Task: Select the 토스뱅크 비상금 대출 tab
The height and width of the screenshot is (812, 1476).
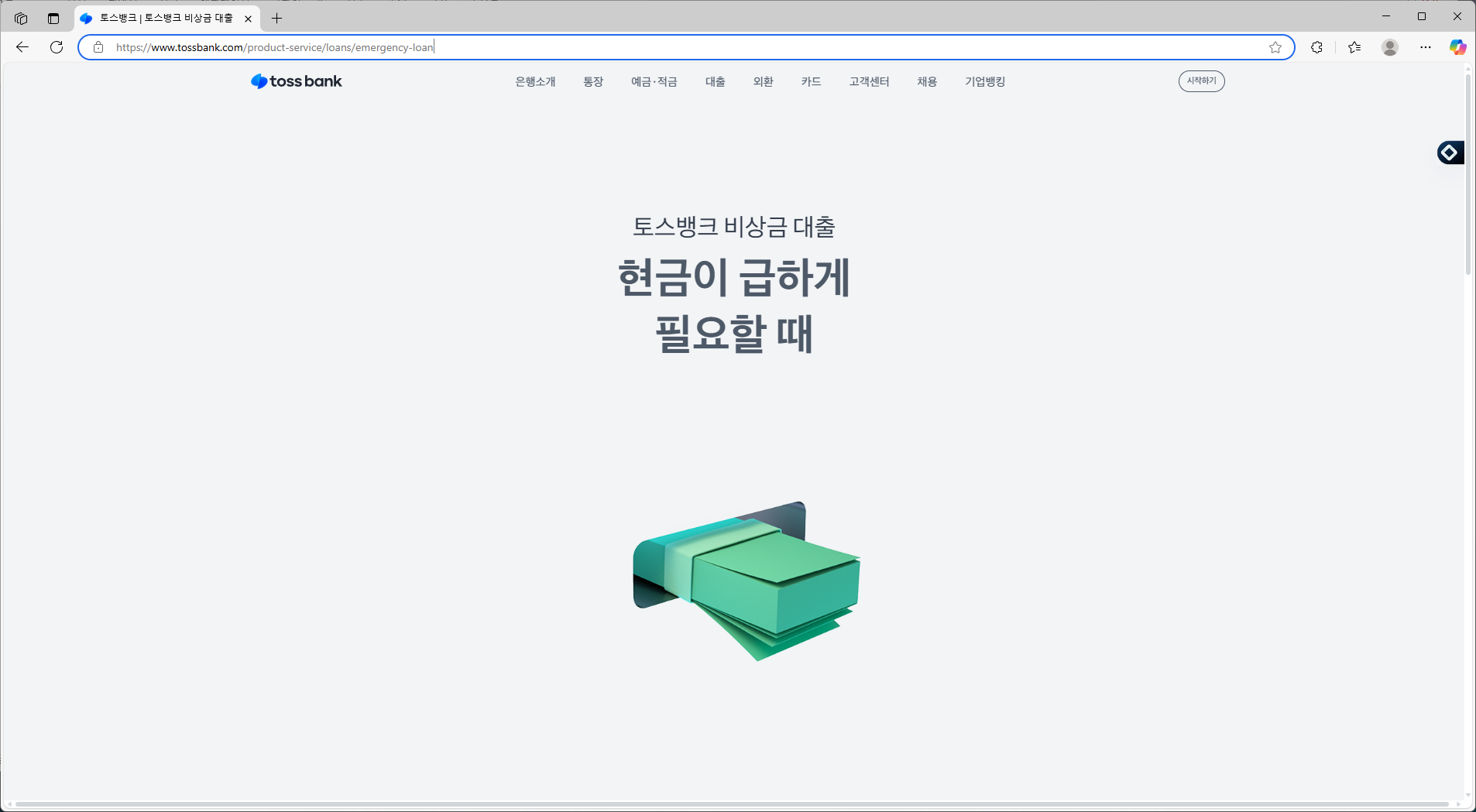Action: (x=167, y=18)
